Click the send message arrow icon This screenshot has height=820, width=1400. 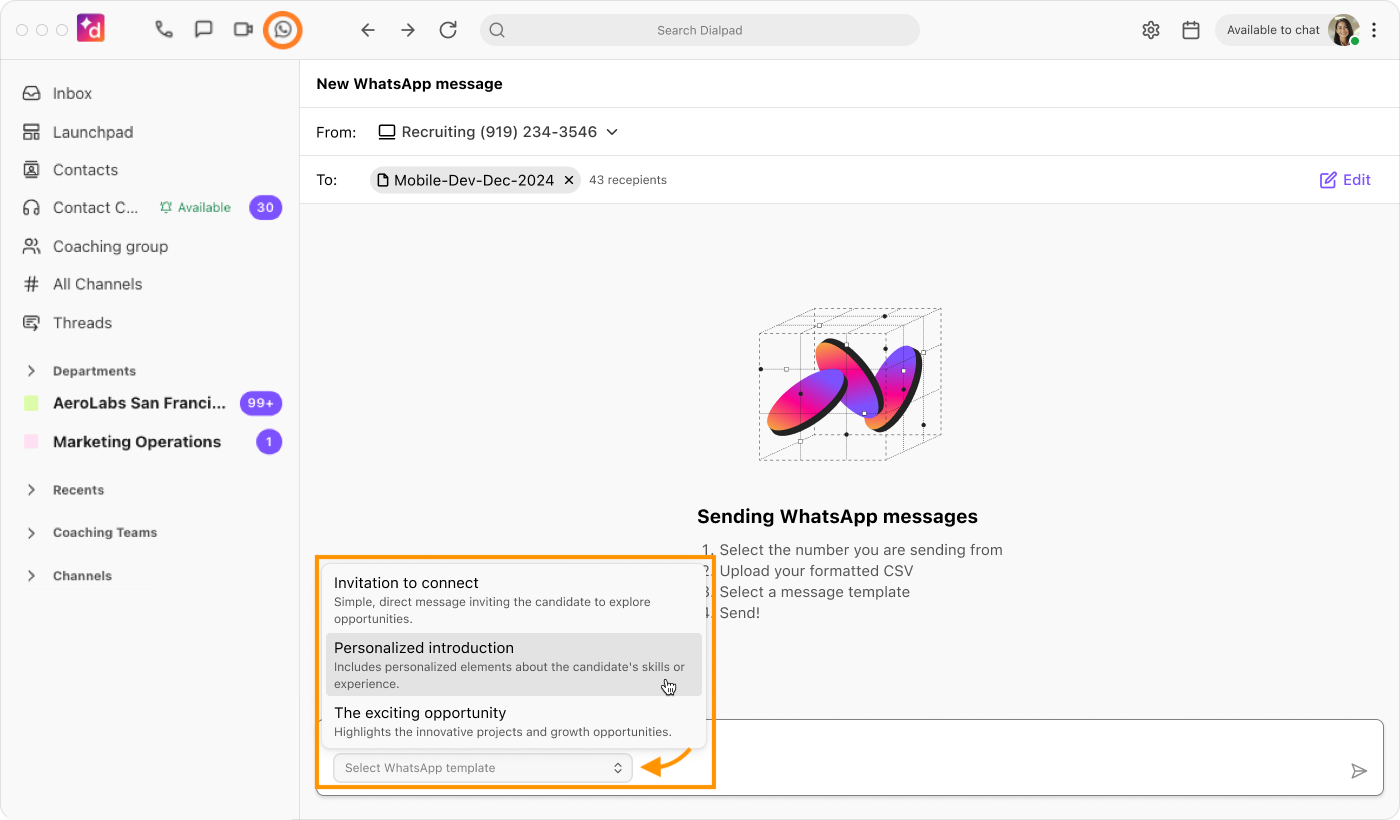[x=1359, y=770]
